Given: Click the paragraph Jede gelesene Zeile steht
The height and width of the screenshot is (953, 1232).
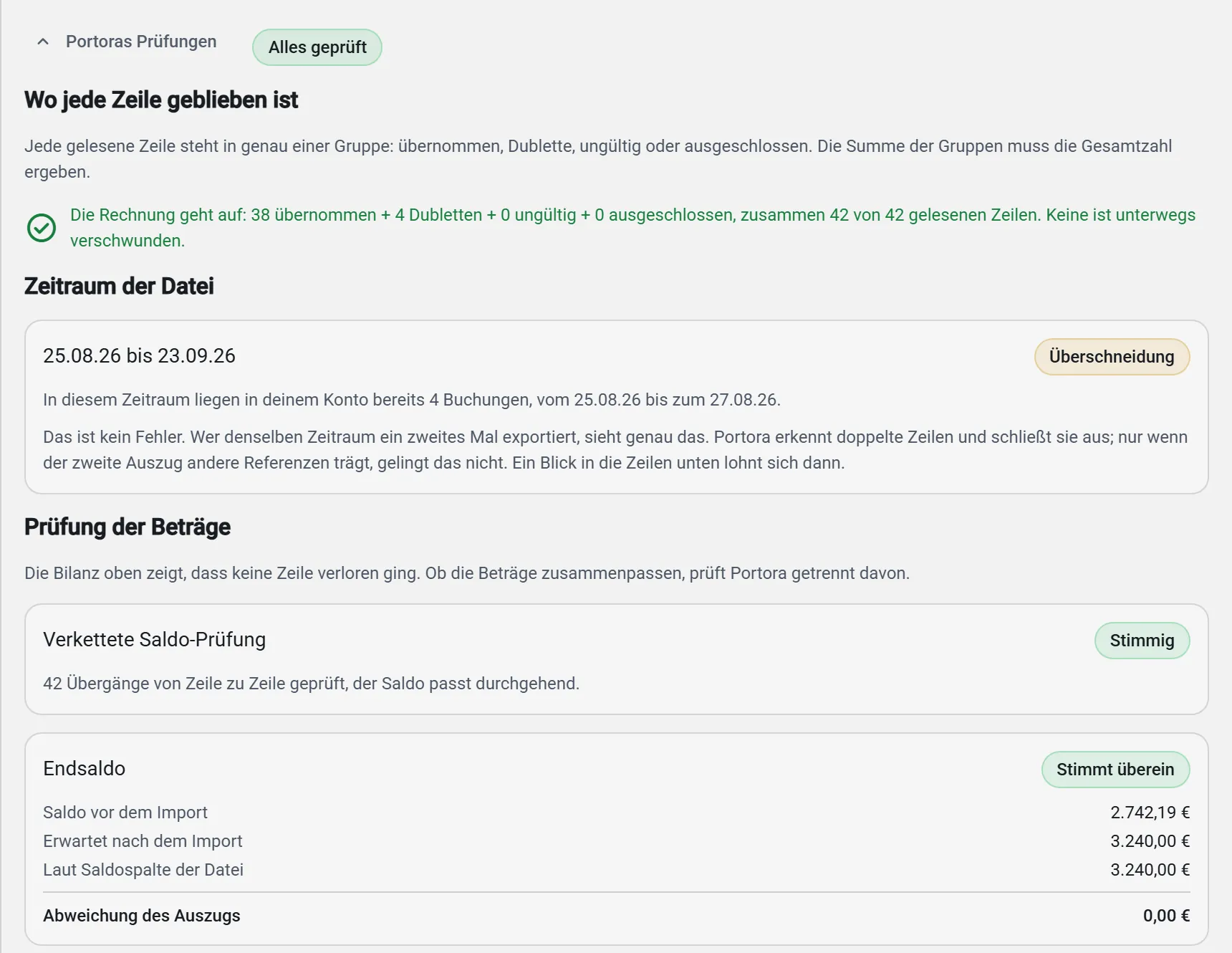Looking at the screenshot, I should (x=598, y=159).
